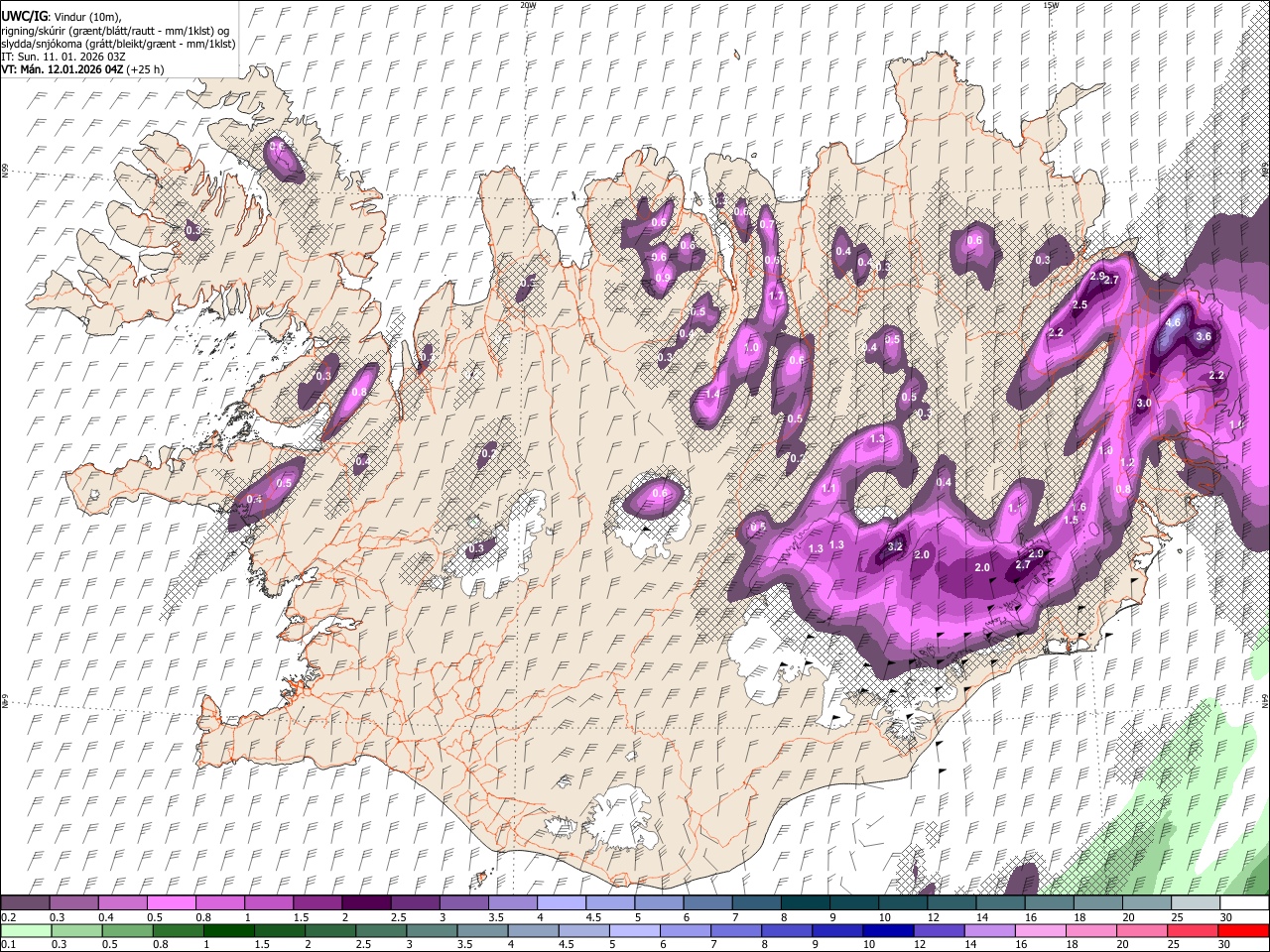Pick the white end swatch in snow legend

click(x=1244, y=903)
